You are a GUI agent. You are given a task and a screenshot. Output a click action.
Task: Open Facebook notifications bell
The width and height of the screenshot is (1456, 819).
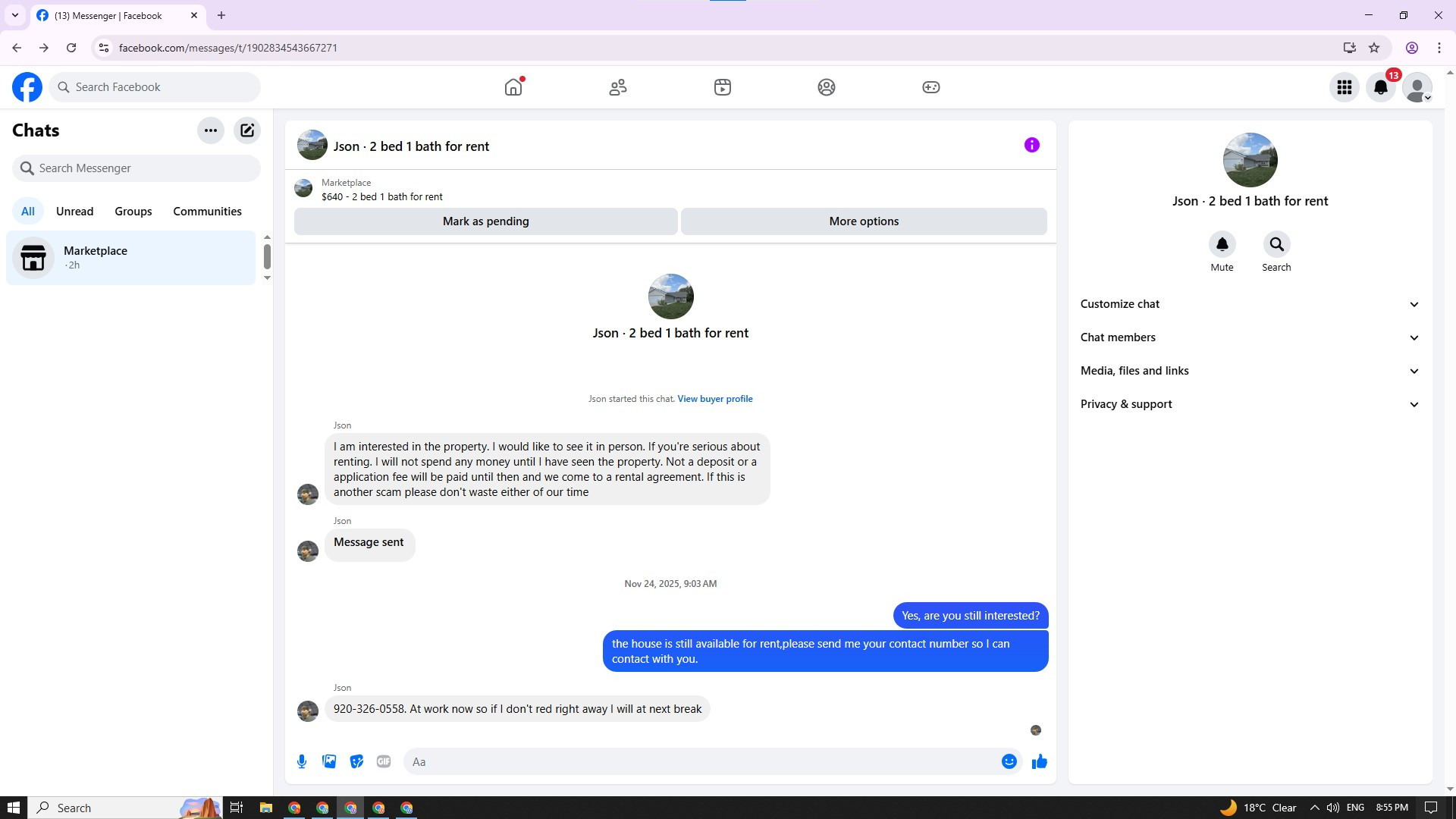1381,87
